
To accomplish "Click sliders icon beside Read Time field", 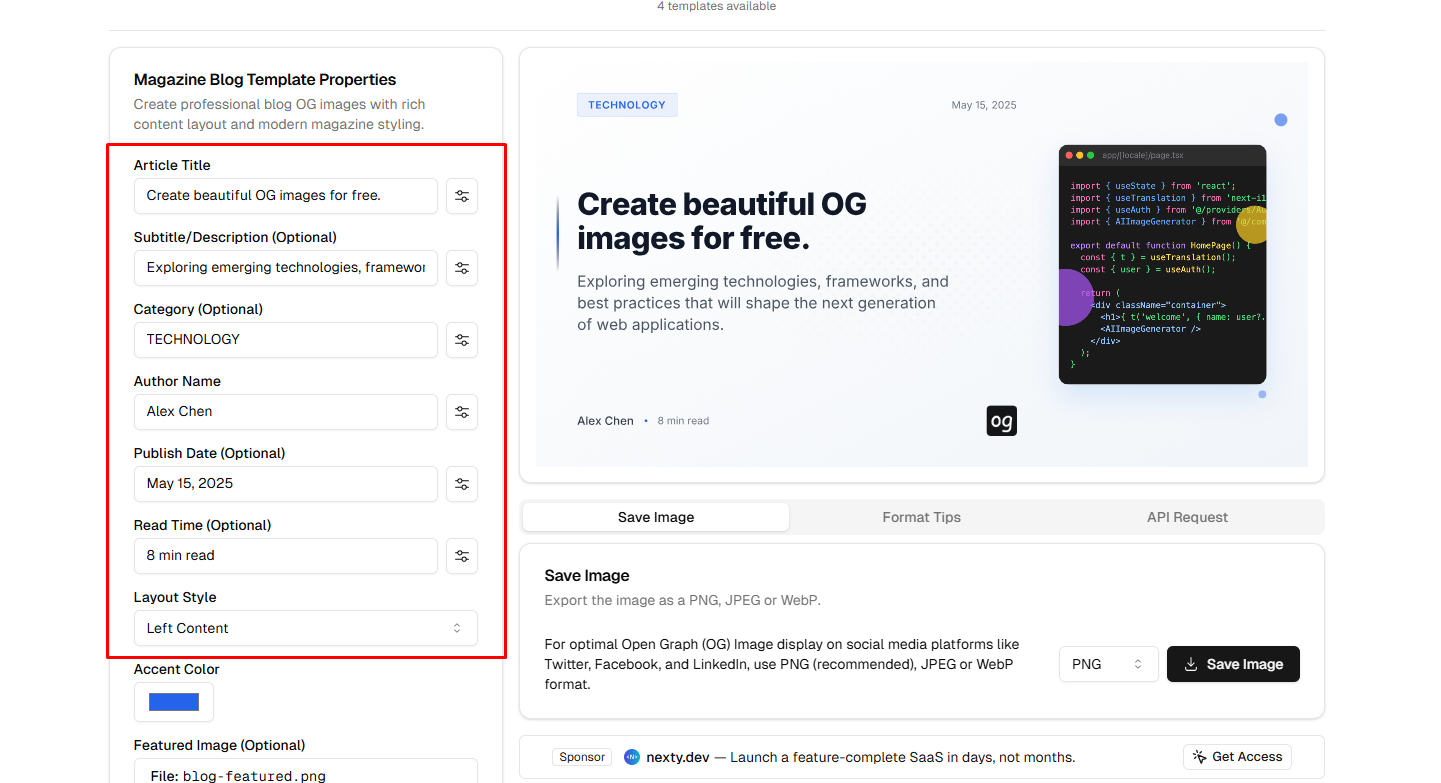I will (x=462, y=556).
